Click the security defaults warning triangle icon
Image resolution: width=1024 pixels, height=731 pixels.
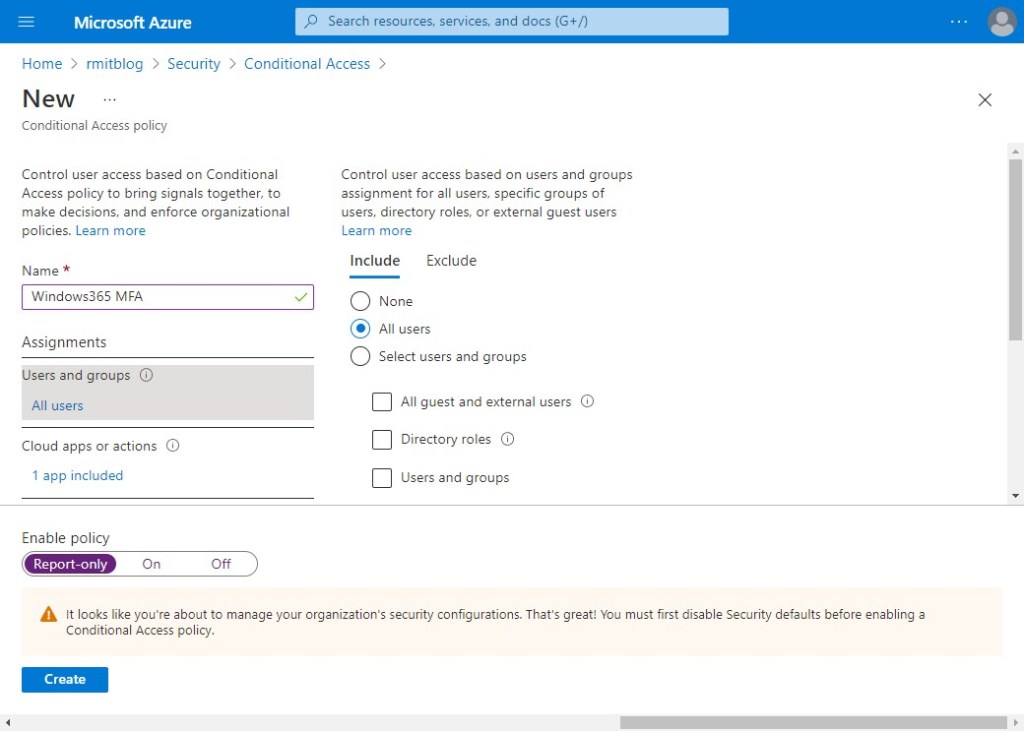pyautogui.click(x=48, y=614)
